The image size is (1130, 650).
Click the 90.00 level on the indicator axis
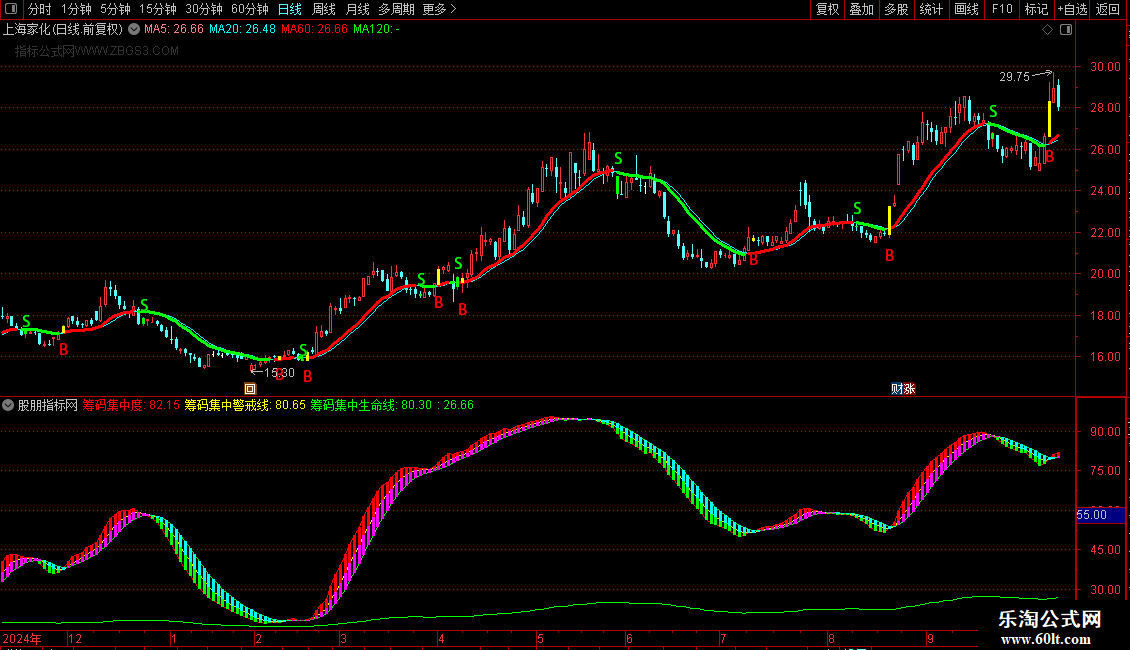coord(1105,432)
